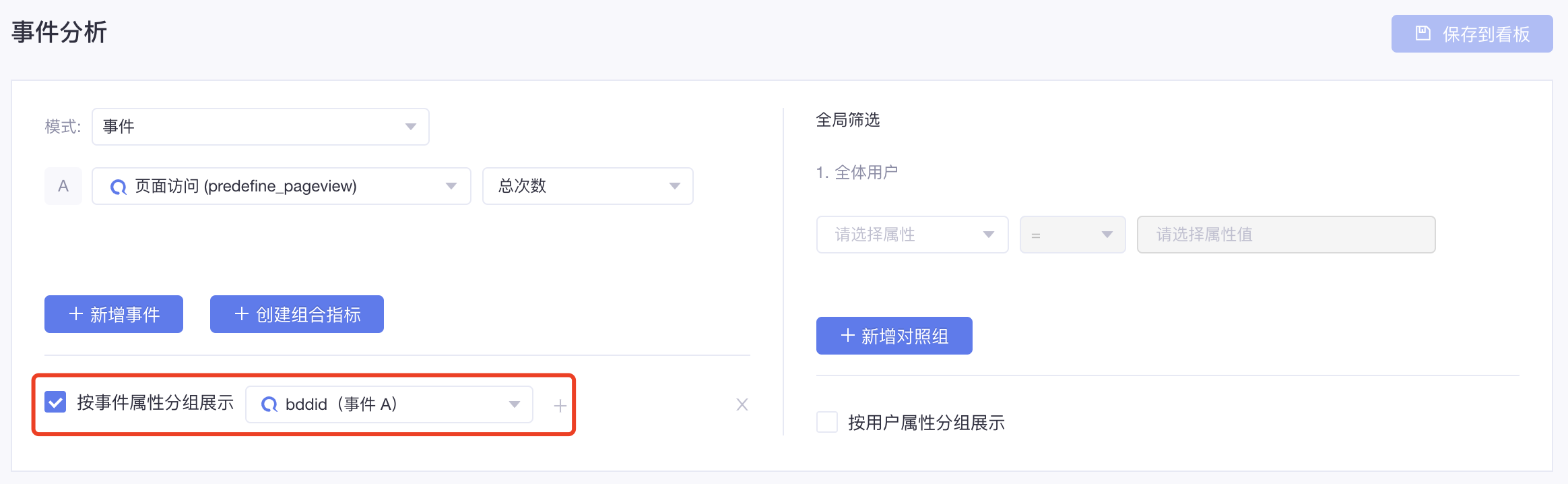Click the 保存到看板 button

pyautogui.click(x=1472, y=34)
